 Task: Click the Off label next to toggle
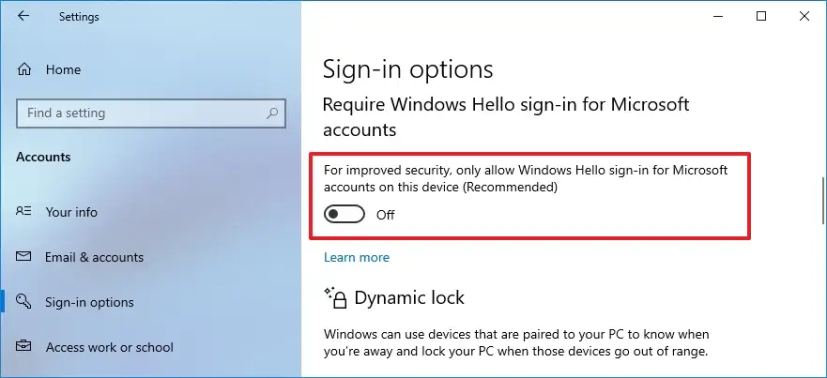click(385, 215)
